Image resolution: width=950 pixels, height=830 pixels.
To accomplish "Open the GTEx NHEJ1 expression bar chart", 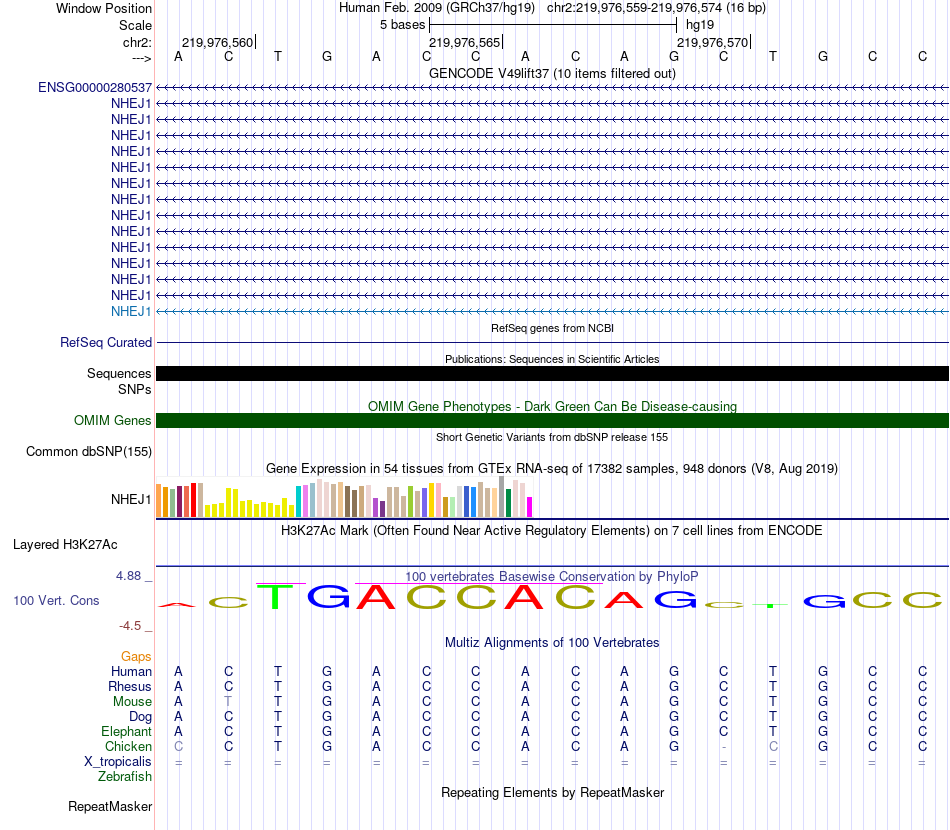I will coord(344,497).
